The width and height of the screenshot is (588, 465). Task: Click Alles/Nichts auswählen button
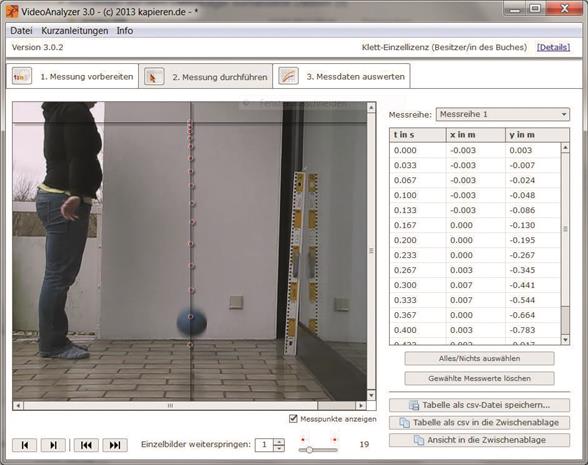[x=479, y=358]
